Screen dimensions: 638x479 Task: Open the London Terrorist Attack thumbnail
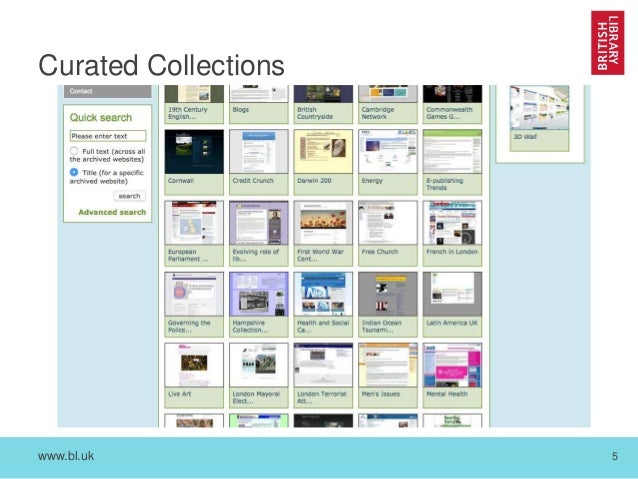pyautogui.click(x=323, y=365)
